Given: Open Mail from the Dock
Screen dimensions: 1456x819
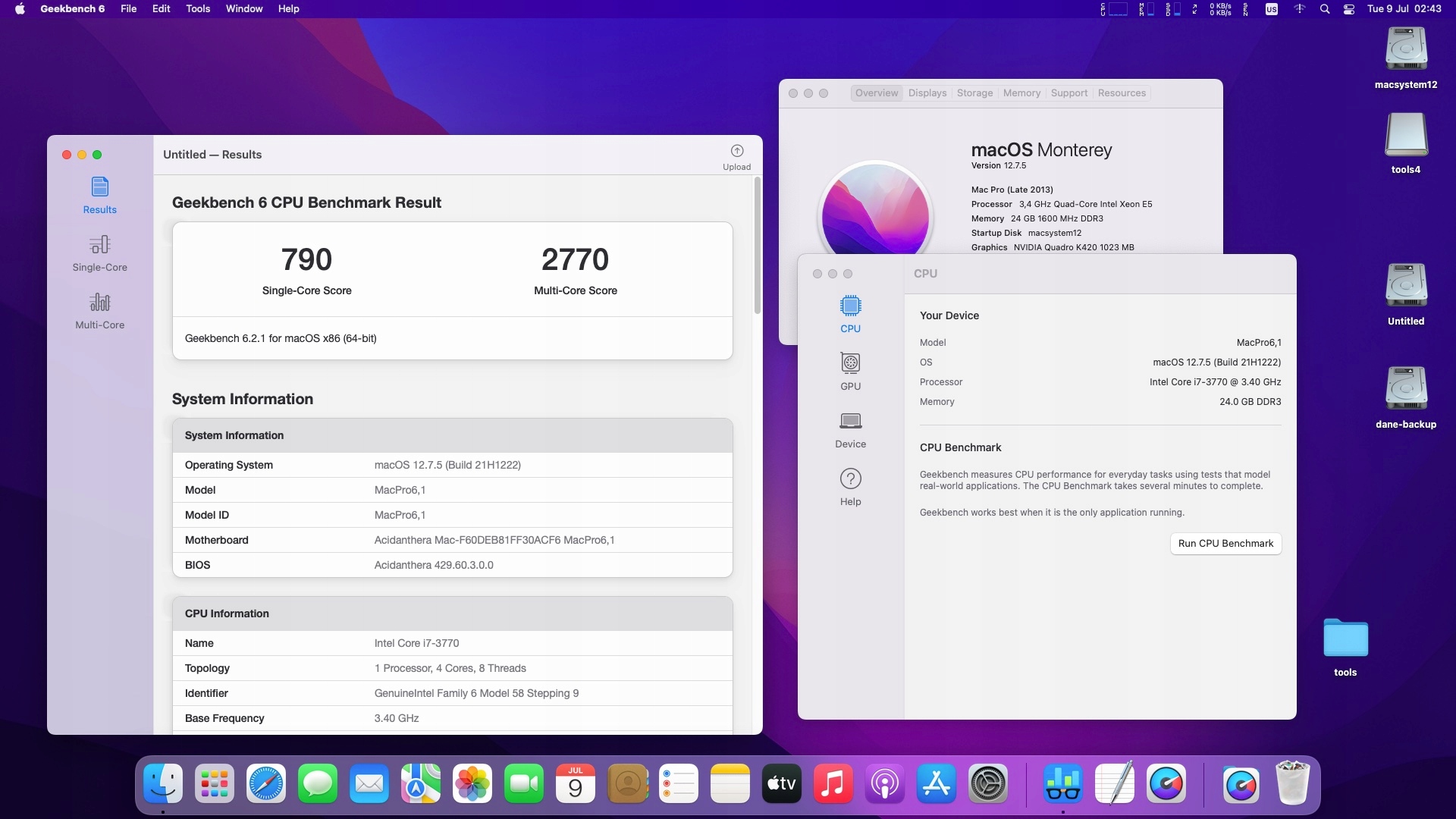Looking at the screenshot, I should (369, 784).
